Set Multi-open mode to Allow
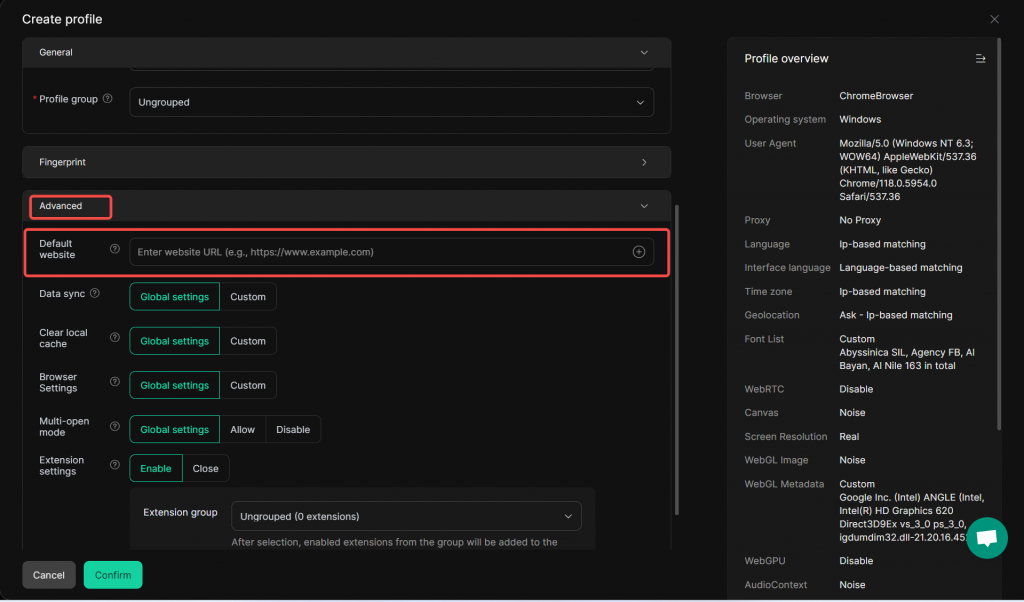Screen dimensions: 1024x602 pos(243,430)
